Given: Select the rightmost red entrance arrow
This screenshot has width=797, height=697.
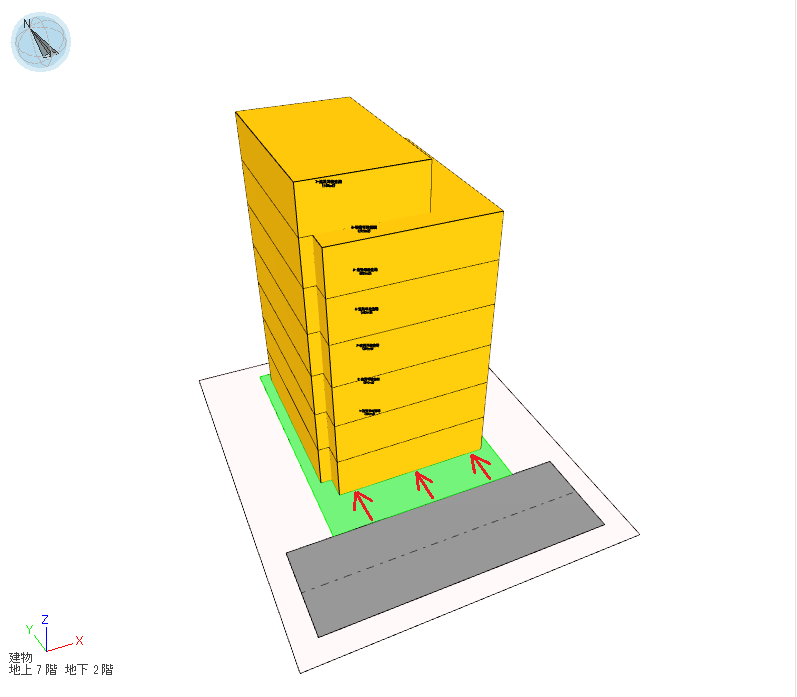Looking at the screenshot, I should tap(482, 464).
